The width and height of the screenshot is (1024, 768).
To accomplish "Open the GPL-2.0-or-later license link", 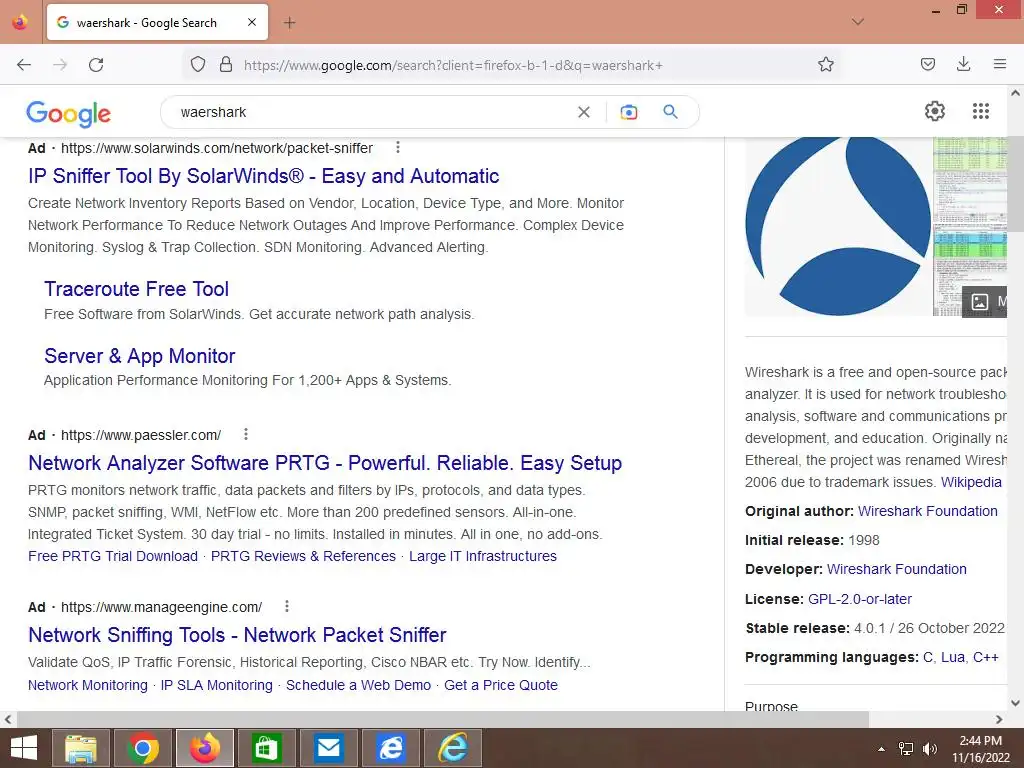I will [859, 599].
